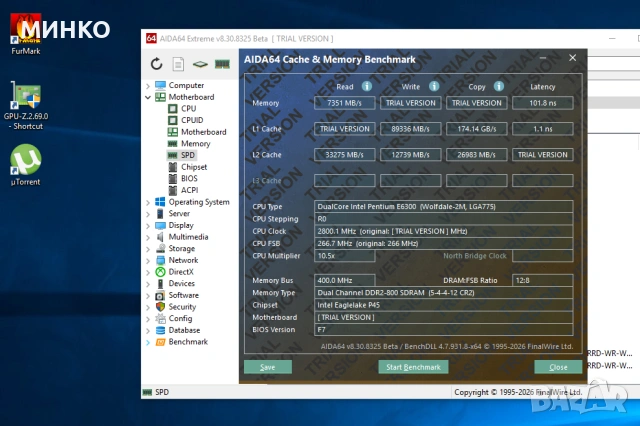Click the AIDA64 refresh toolbar icon

156,64
